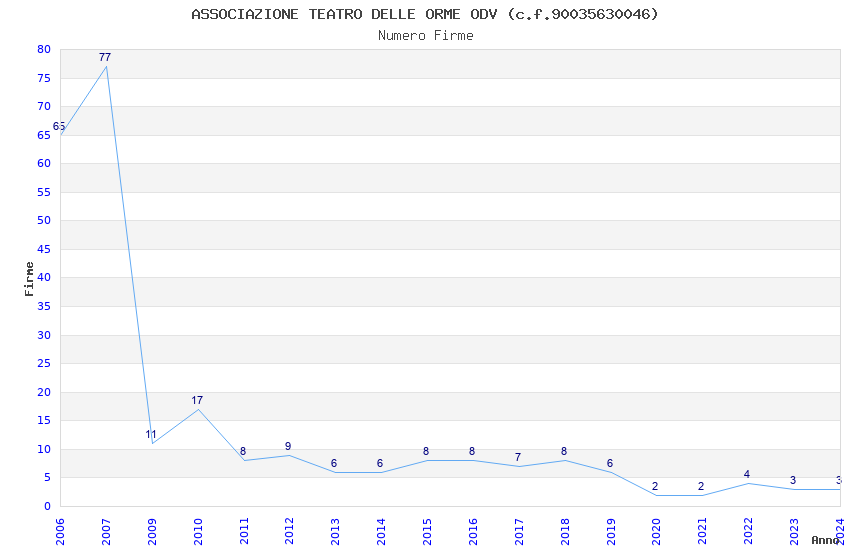
Task: Click the data point labeled 17
Action: [198, 409]
